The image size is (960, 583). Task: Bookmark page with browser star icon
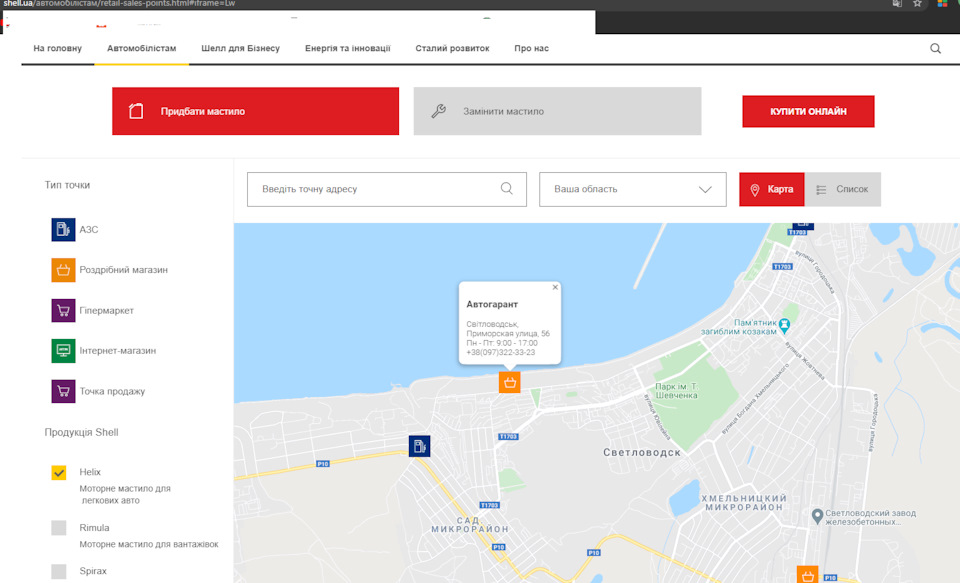917,4
